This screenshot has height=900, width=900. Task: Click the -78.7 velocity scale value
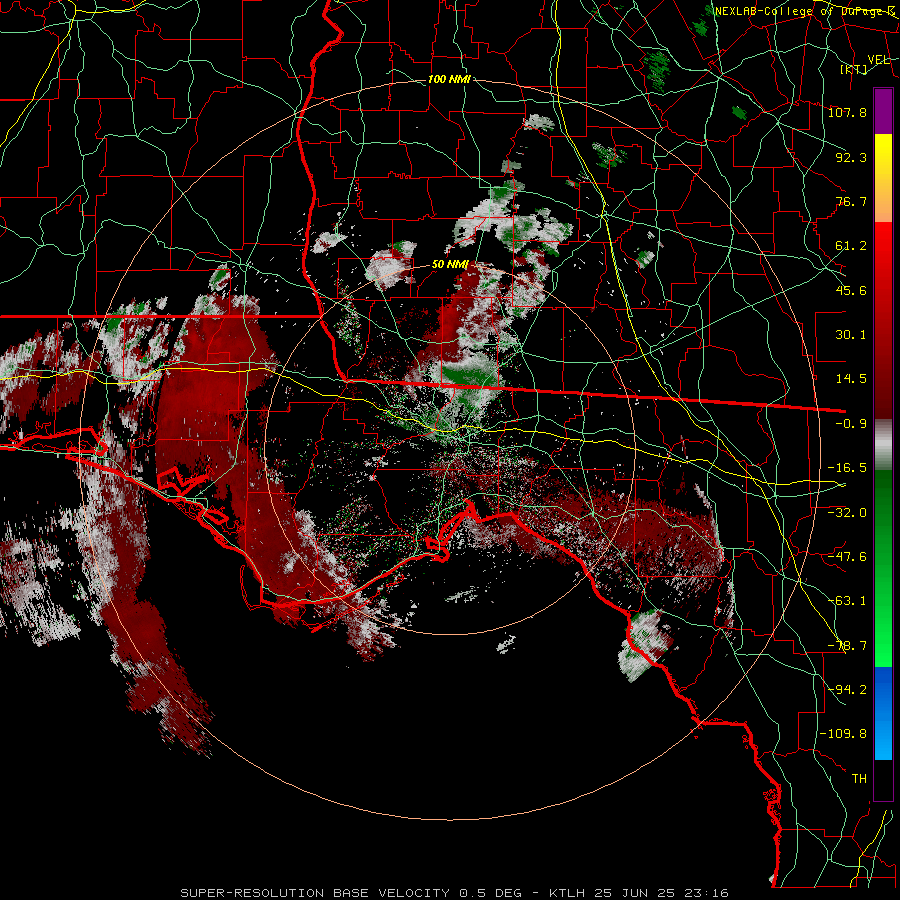[847, 646]
